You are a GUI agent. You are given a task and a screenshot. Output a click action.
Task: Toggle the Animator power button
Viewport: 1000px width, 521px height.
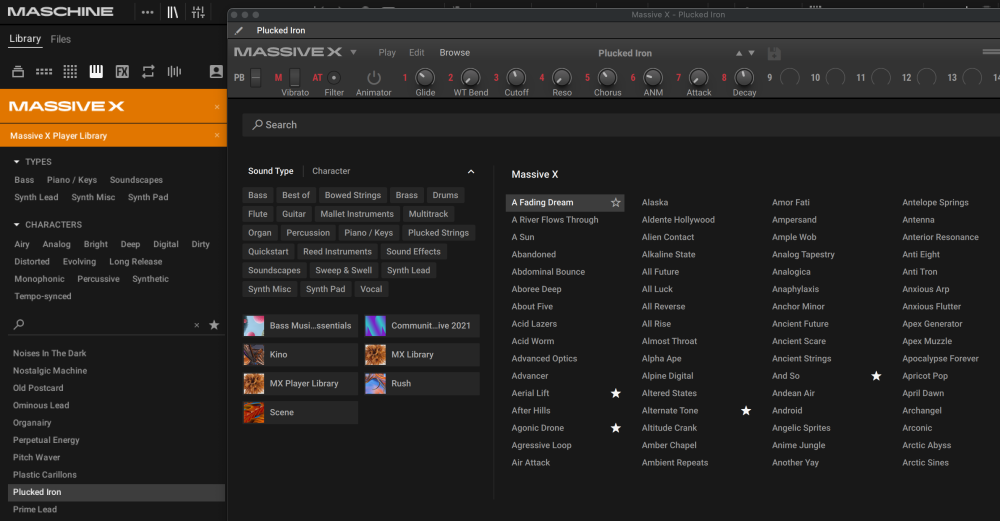(x=374, y=78)
